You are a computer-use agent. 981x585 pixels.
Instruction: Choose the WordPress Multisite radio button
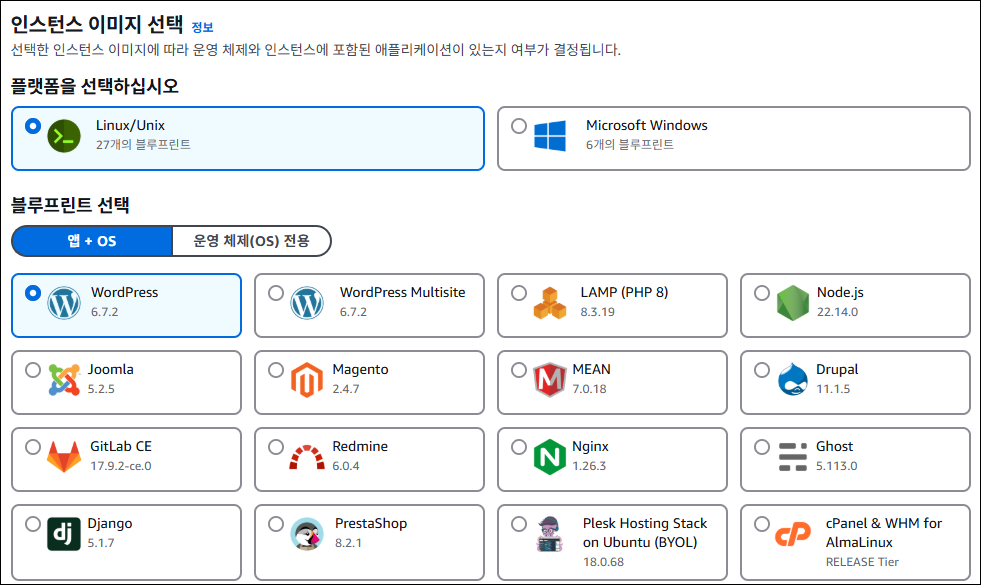(276, 293)
